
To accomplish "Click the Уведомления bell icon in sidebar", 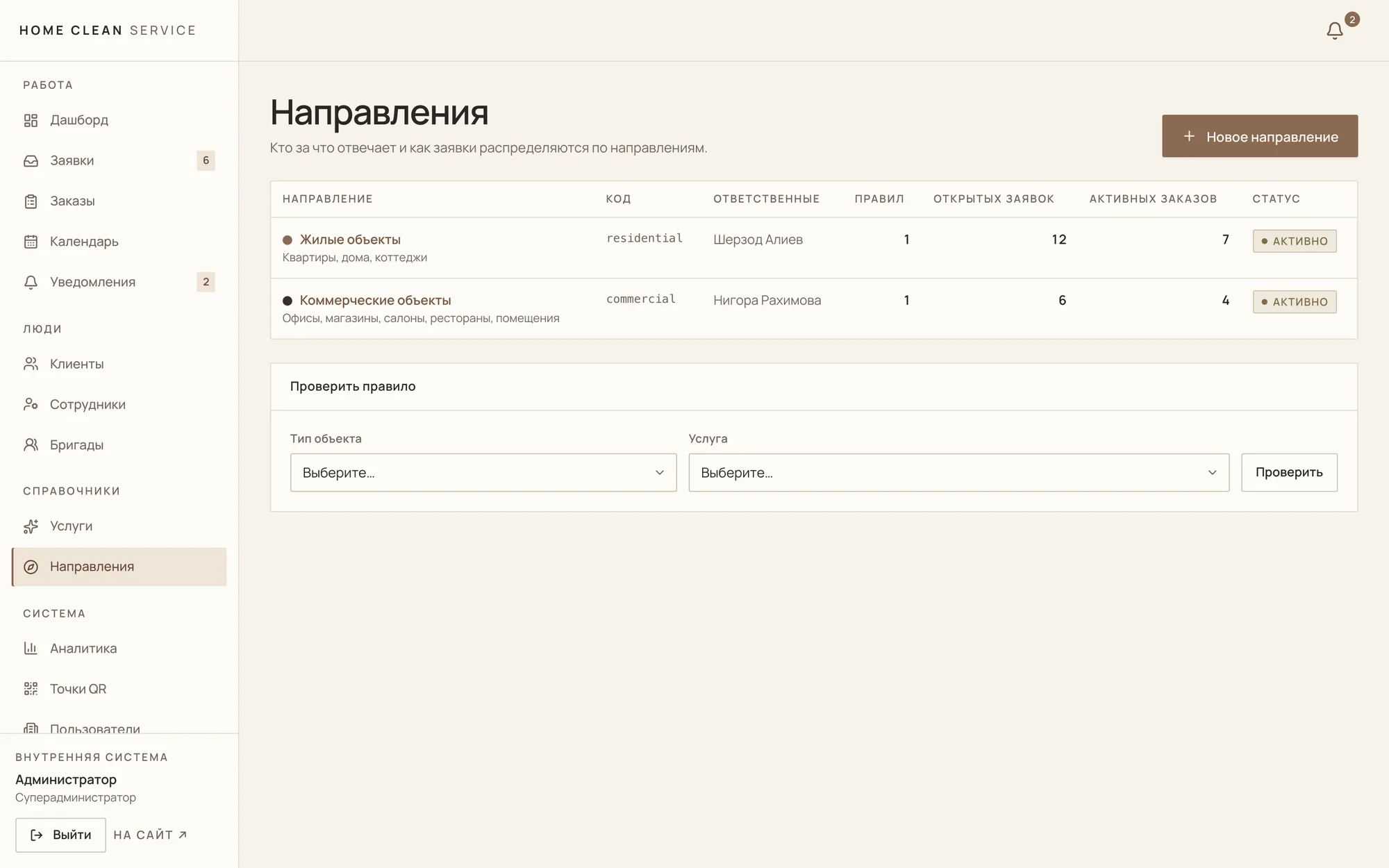I will [x=31, y=282].
